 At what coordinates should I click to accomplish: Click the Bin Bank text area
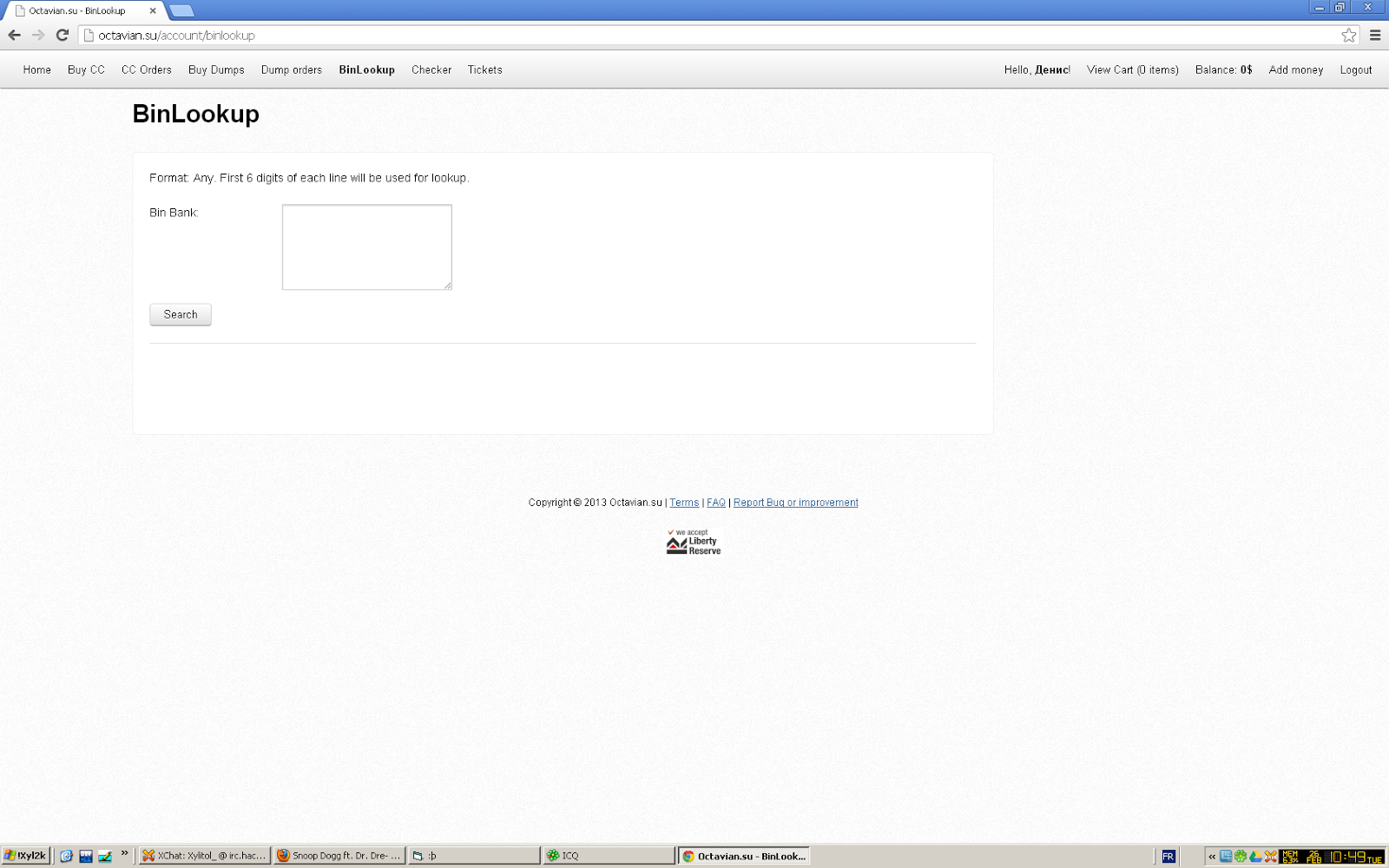(x=367, y=247)
